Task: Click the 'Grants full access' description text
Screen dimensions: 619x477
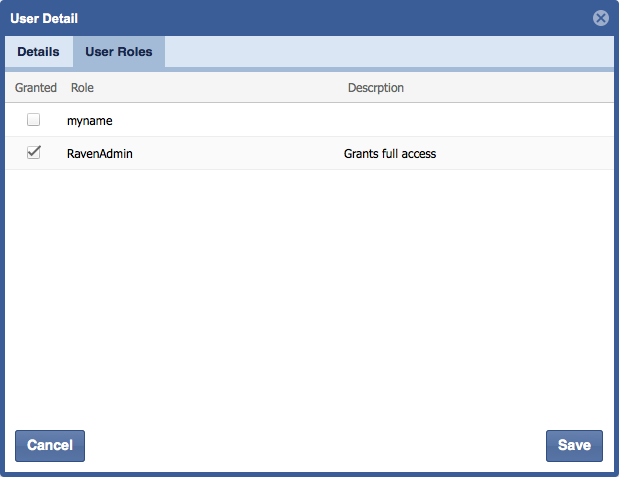Action: click(x=390, y=154)
